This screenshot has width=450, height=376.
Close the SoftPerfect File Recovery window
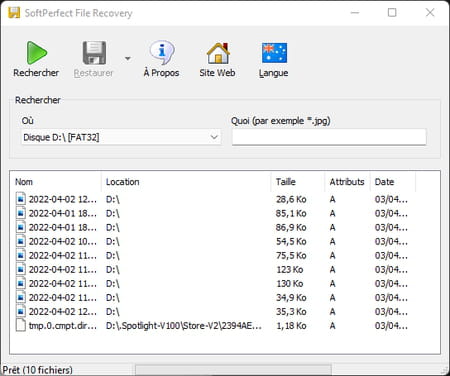point(430,13)
